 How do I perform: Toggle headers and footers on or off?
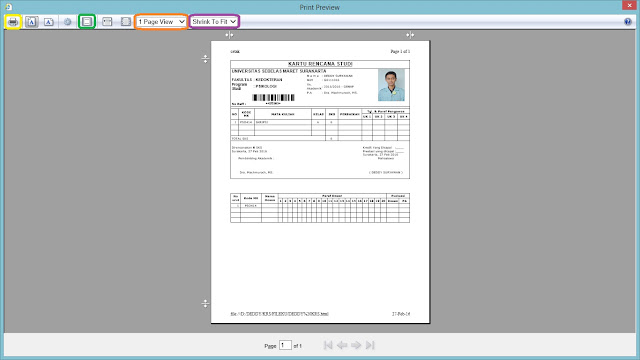tap(87, 22)
